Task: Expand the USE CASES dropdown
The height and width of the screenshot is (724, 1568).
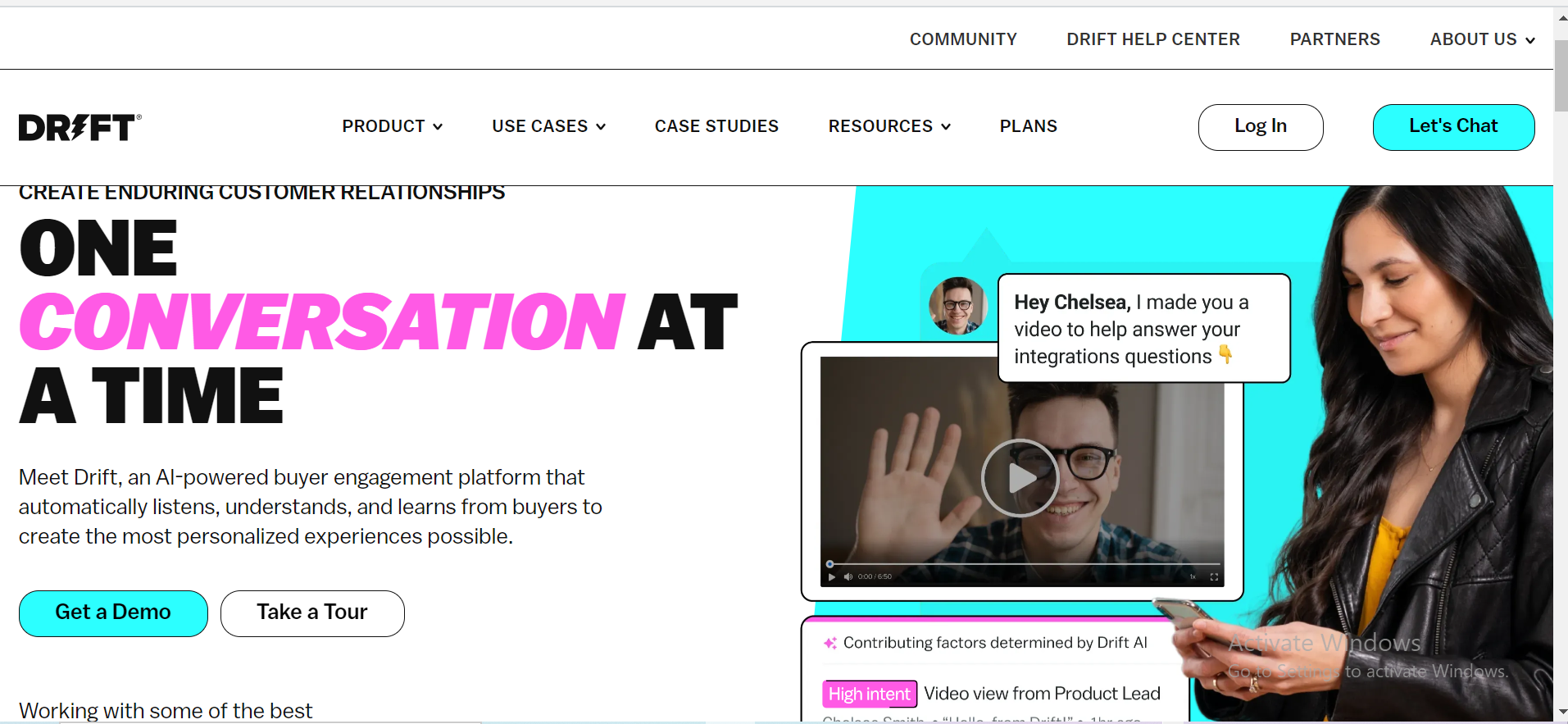Action: 549,126
